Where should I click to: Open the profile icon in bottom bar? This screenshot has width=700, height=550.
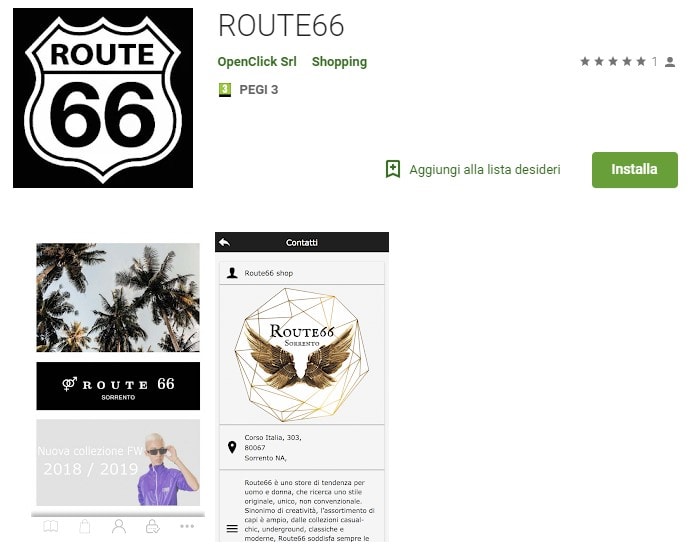[x=119, y=526]
